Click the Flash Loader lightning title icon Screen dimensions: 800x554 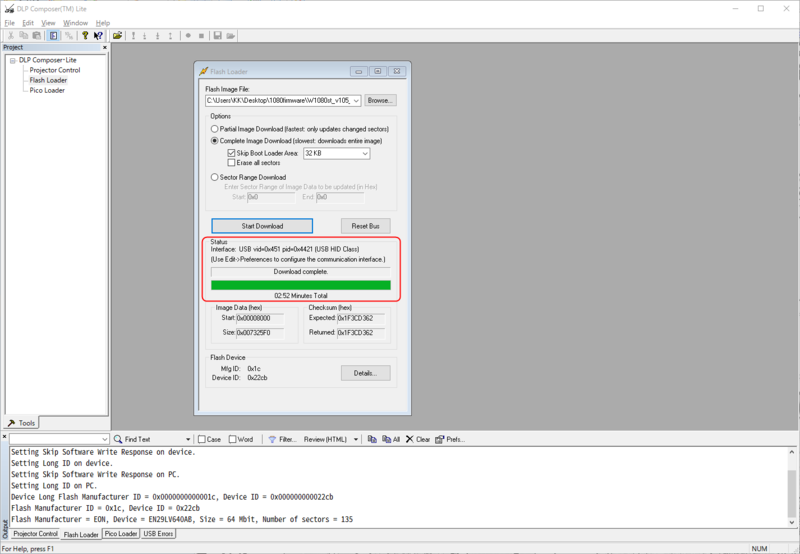tap(204, 71)
